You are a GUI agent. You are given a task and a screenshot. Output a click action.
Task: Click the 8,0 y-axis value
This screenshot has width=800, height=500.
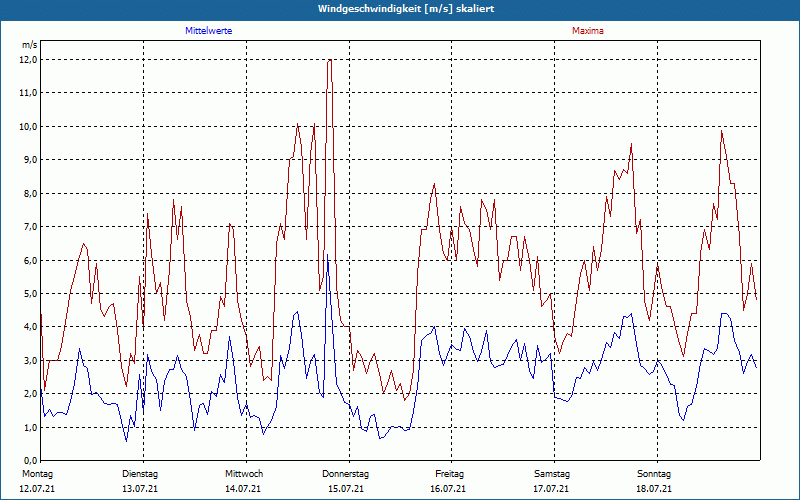(x=31, y=193)
